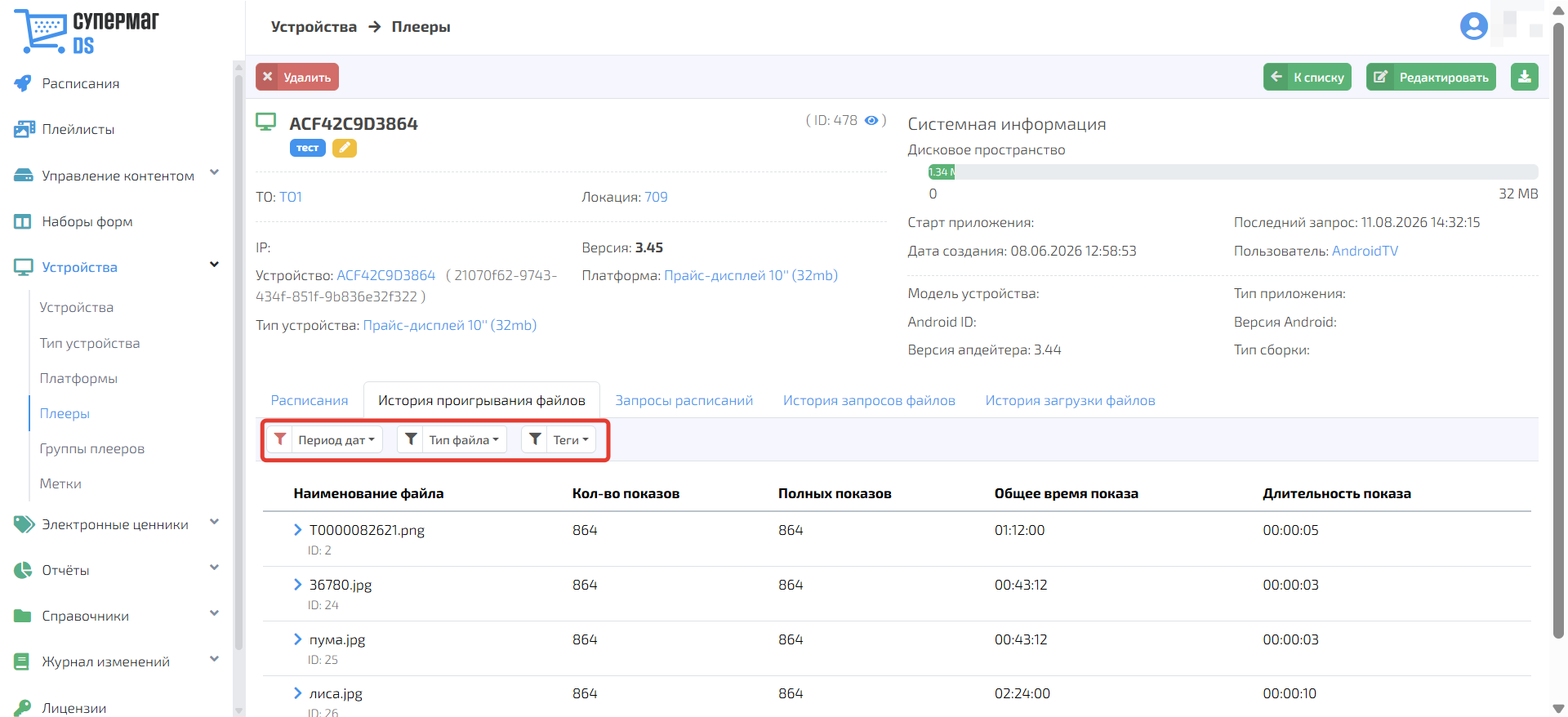Open Наборы форм in the sidebar
Viewport: 1568px width, 717px height.
[x=87, y=221]
